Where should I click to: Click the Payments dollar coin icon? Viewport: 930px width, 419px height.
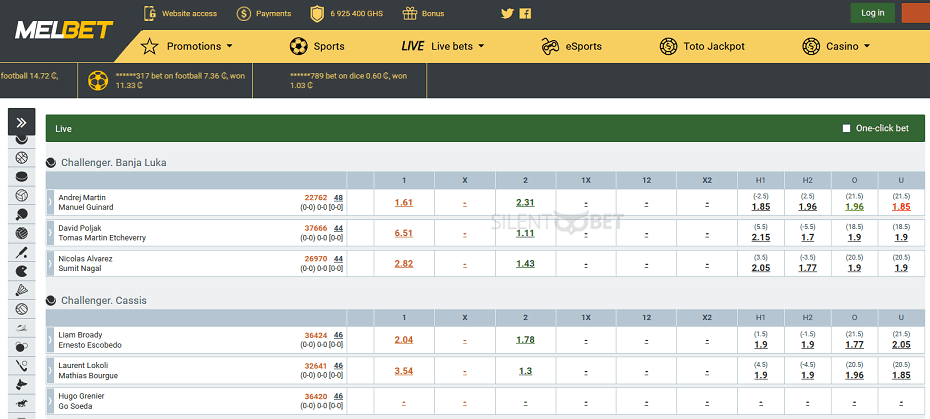(x=244, y=13)
